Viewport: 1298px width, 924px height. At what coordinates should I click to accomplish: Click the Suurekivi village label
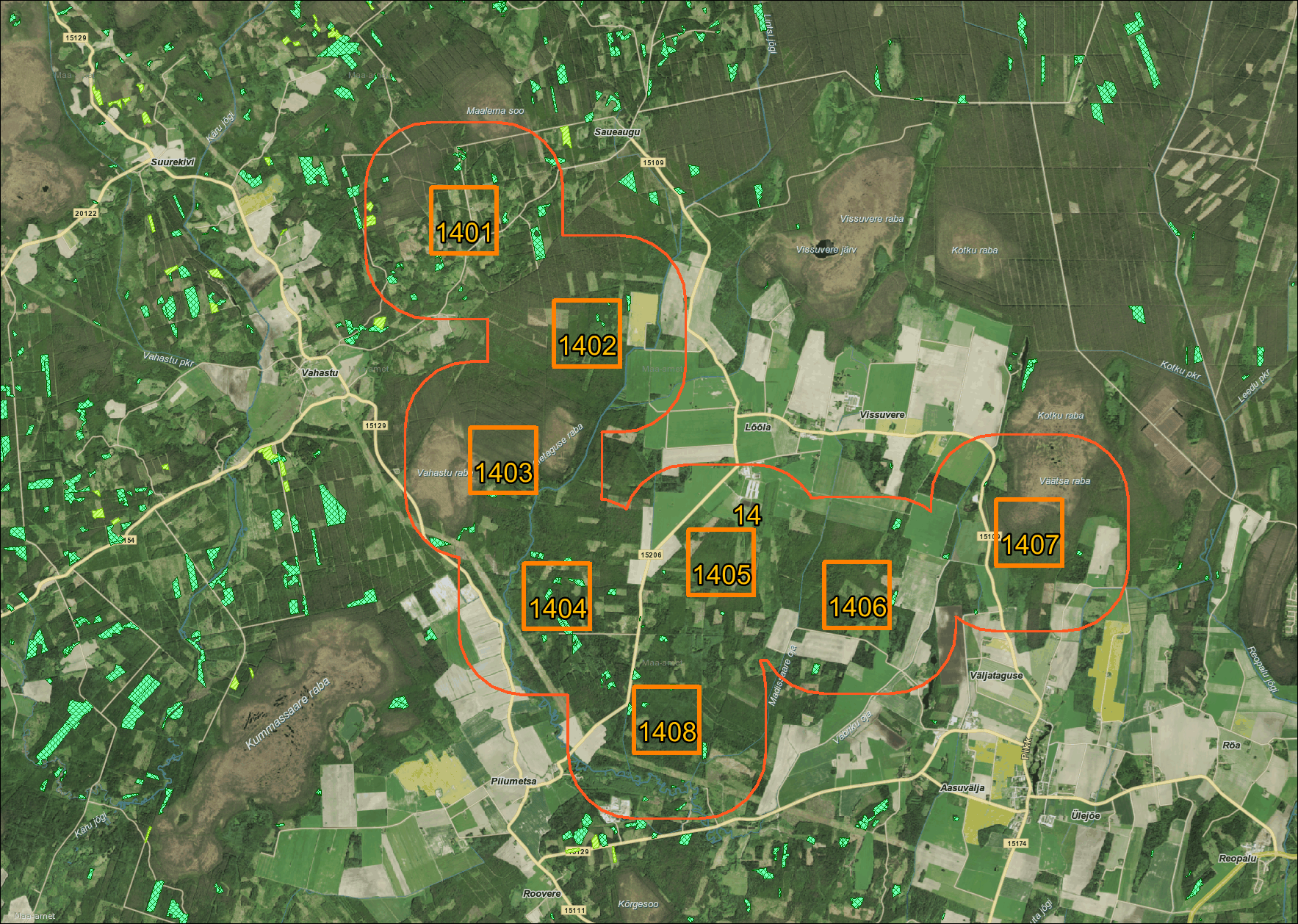tap(173, 162)
